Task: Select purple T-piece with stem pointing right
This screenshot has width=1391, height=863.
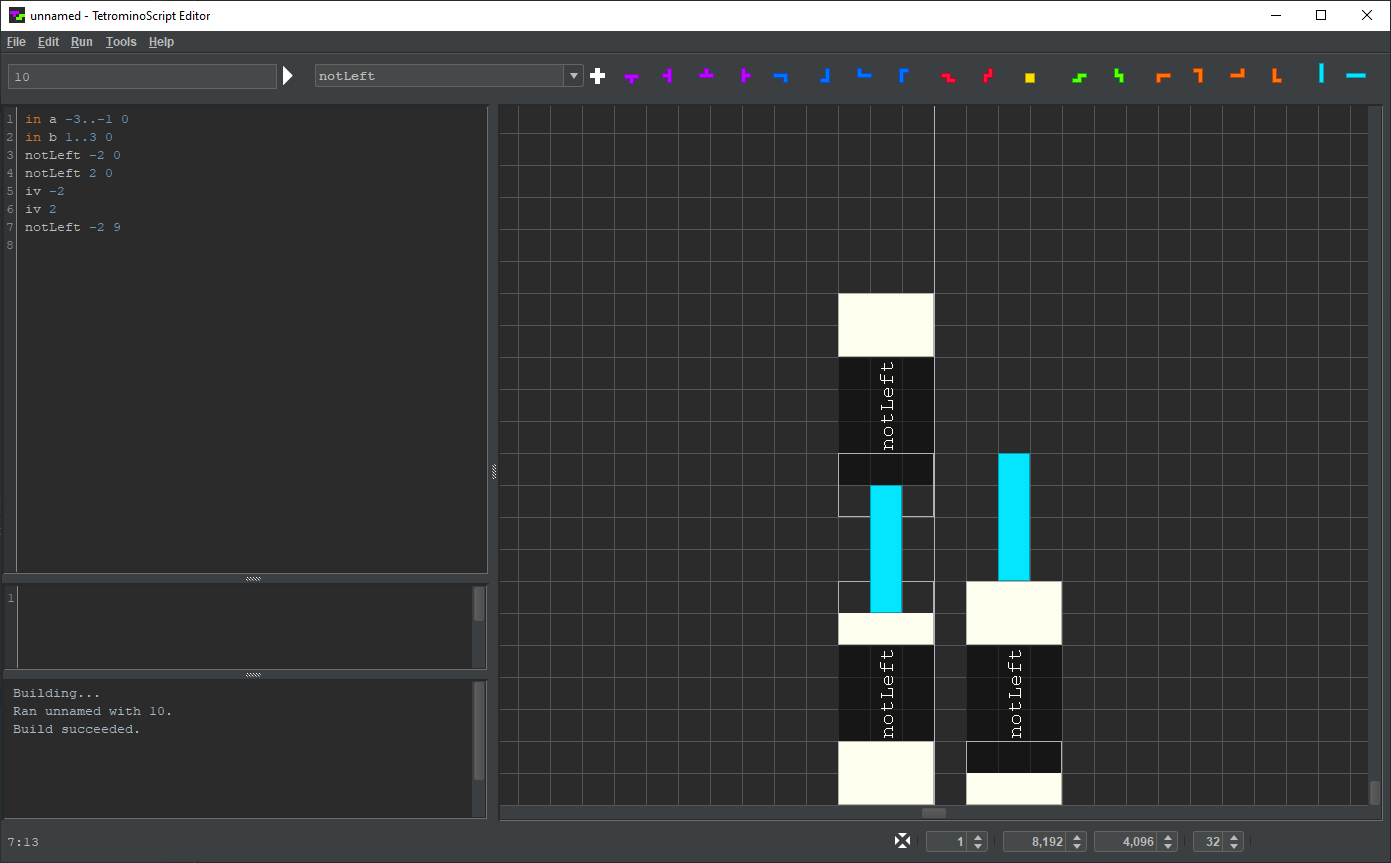Action: [x=745, y=75]
